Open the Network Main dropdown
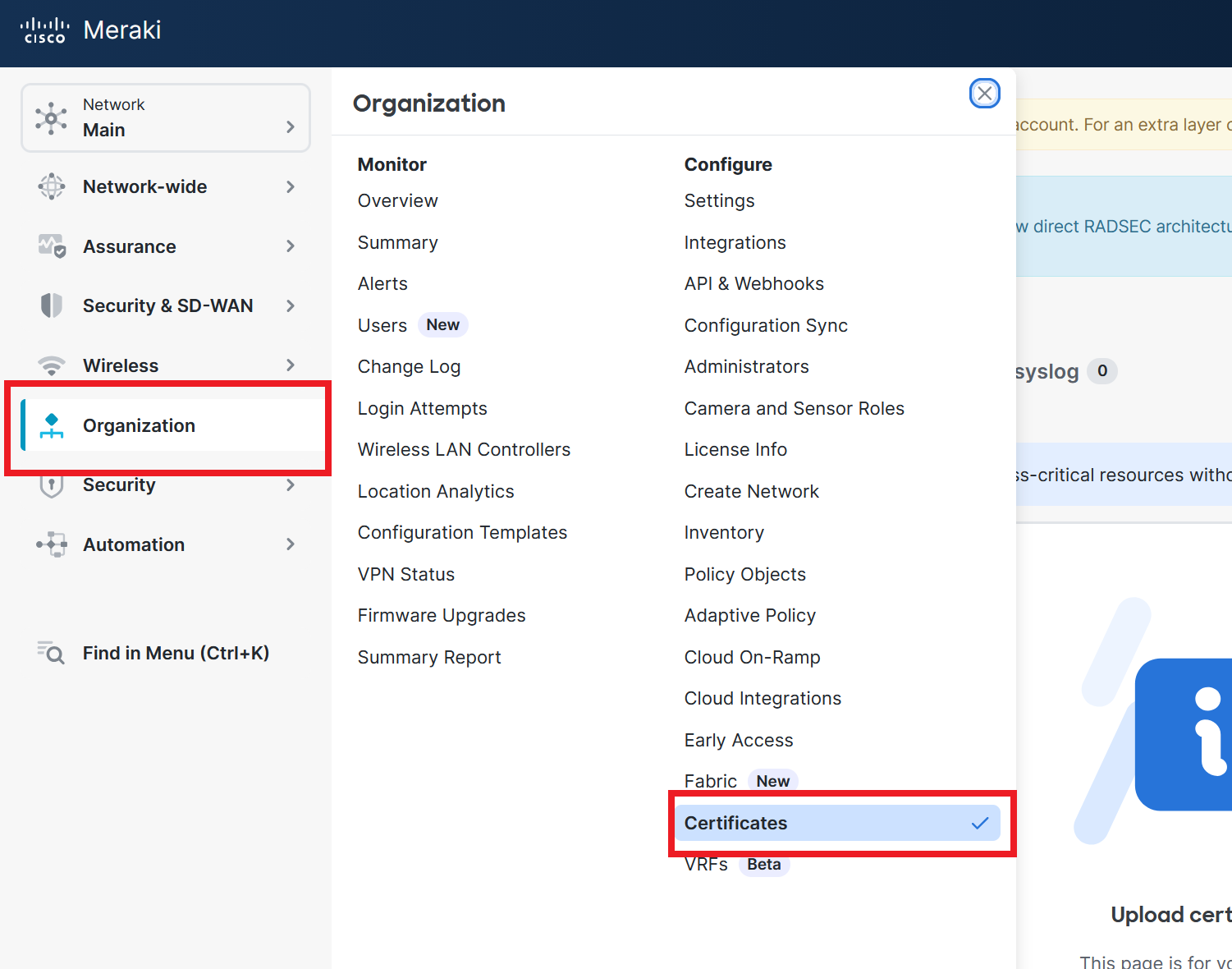1232x969 pixels. [166, 118]
